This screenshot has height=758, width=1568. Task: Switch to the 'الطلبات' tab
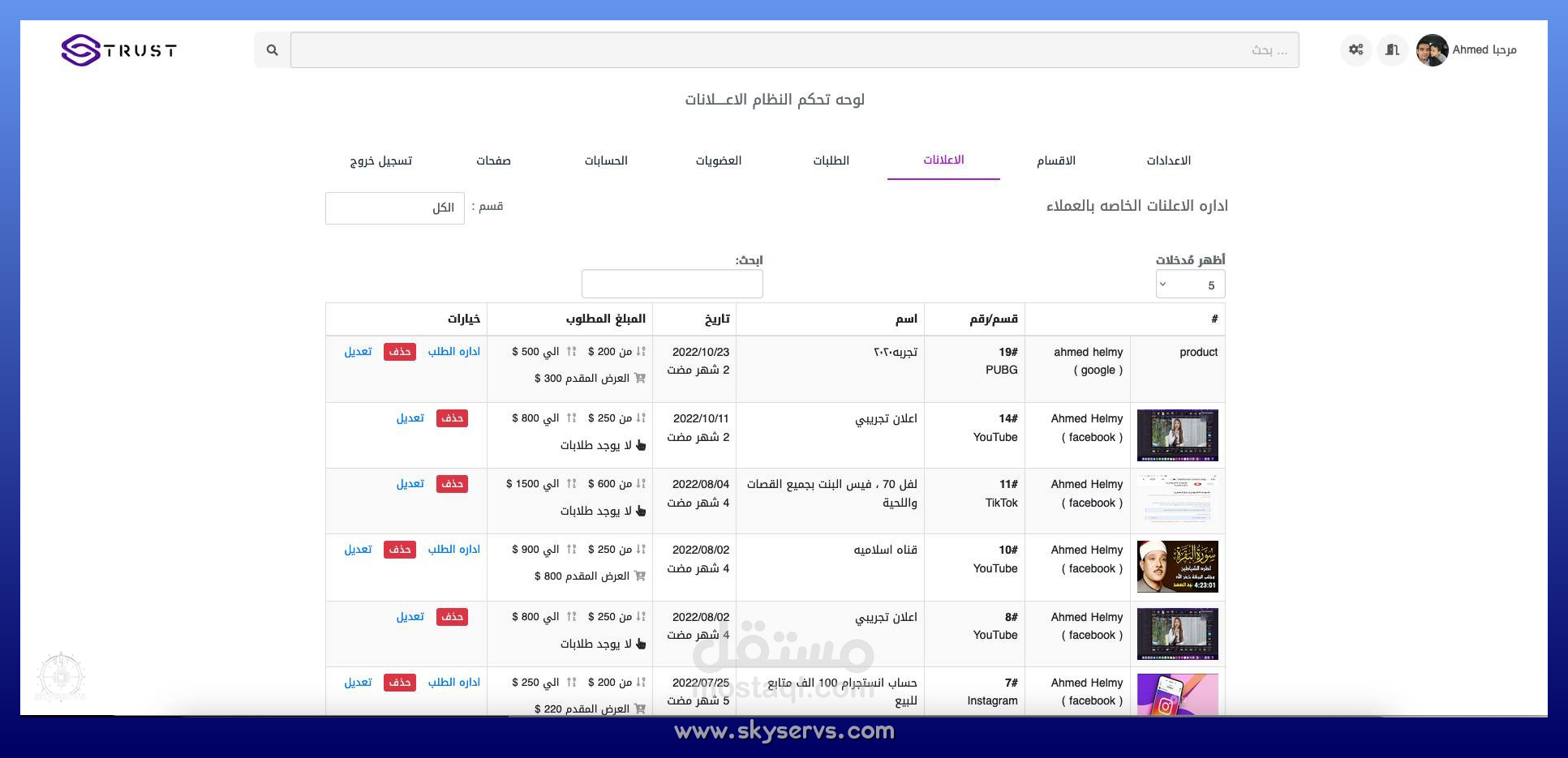pos(831,161)
